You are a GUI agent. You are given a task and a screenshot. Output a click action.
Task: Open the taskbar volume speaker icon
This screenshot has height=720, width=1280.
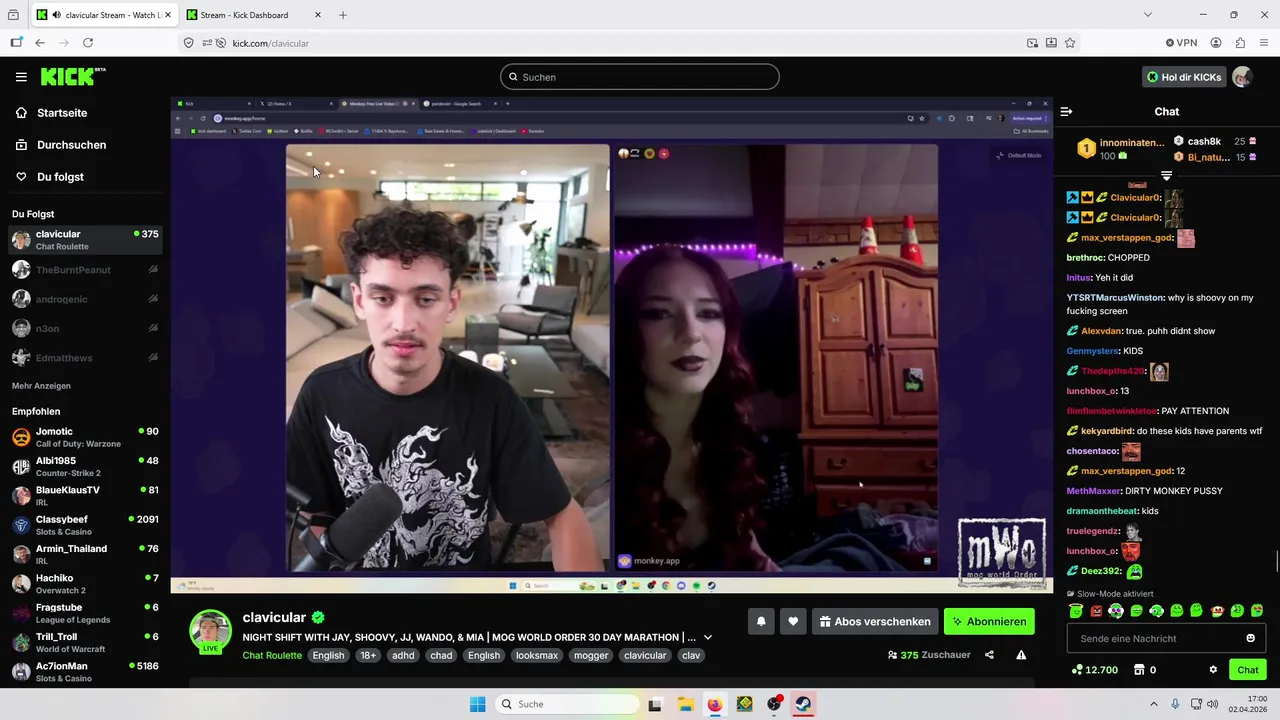[1212, 704]
